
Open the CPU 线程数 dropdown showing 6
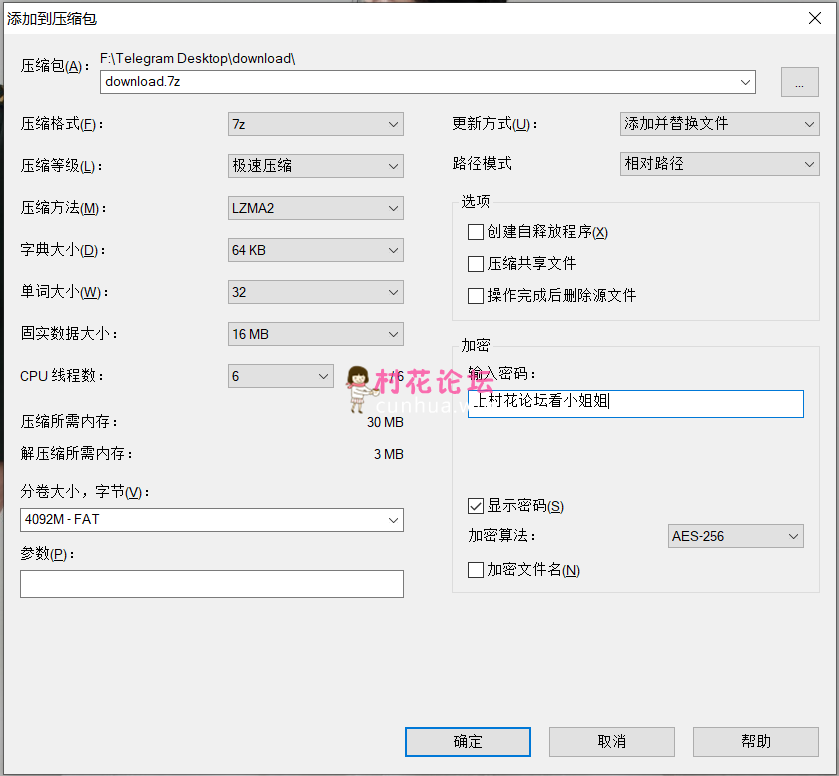pos(280,376)
